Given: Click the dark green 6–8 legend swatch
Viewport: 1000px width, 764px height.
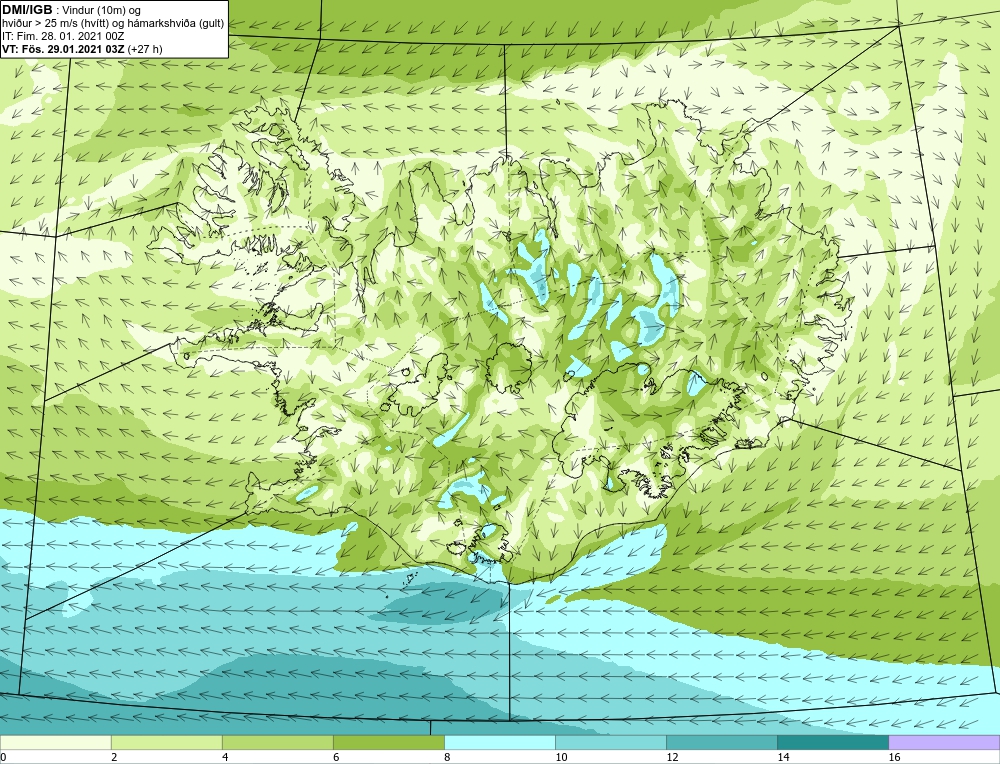Looking at the screenshot, I should [x=388, y=742].
